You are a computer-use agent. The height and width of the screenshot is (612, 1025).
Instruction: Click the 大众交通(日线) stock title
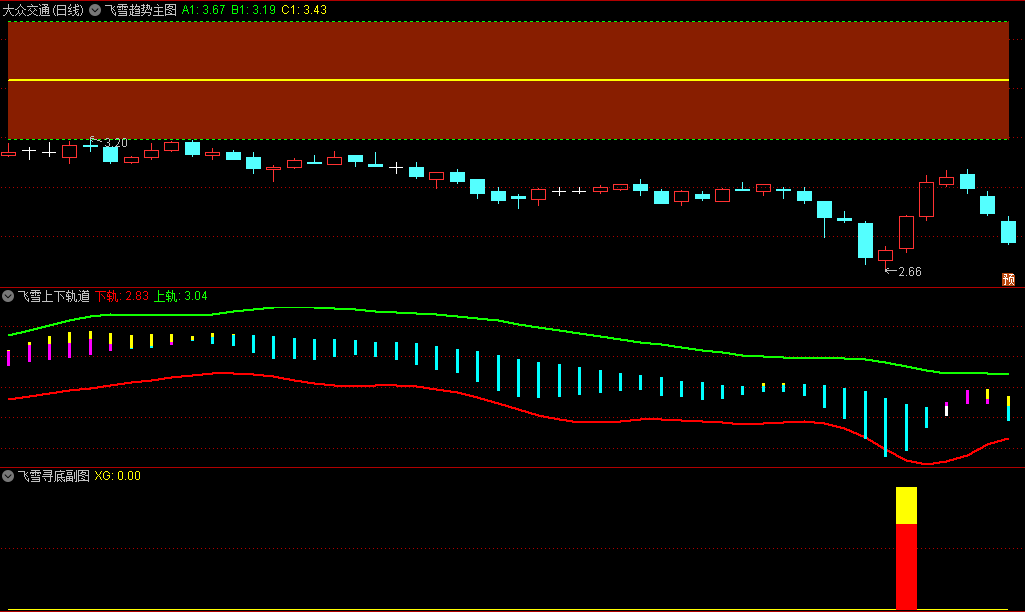tap(43, 10)
